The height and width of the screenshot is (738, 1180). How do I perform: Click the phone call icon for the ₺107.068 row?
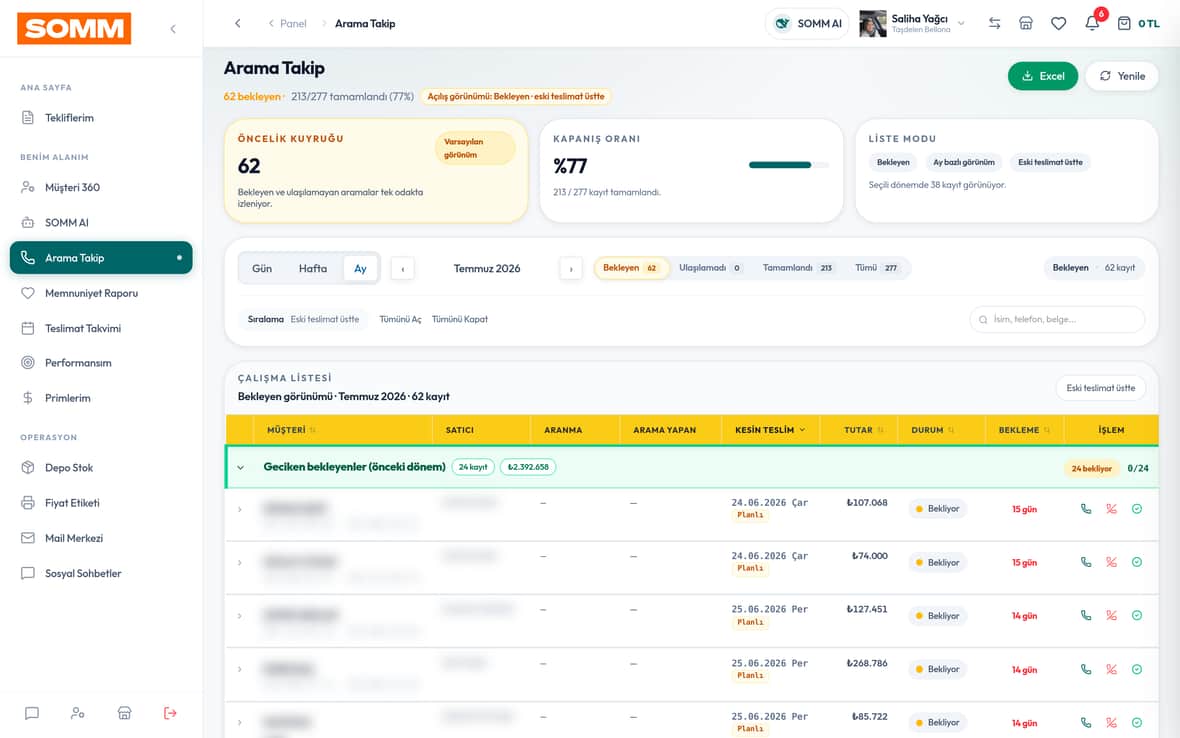click(1085, 509)
